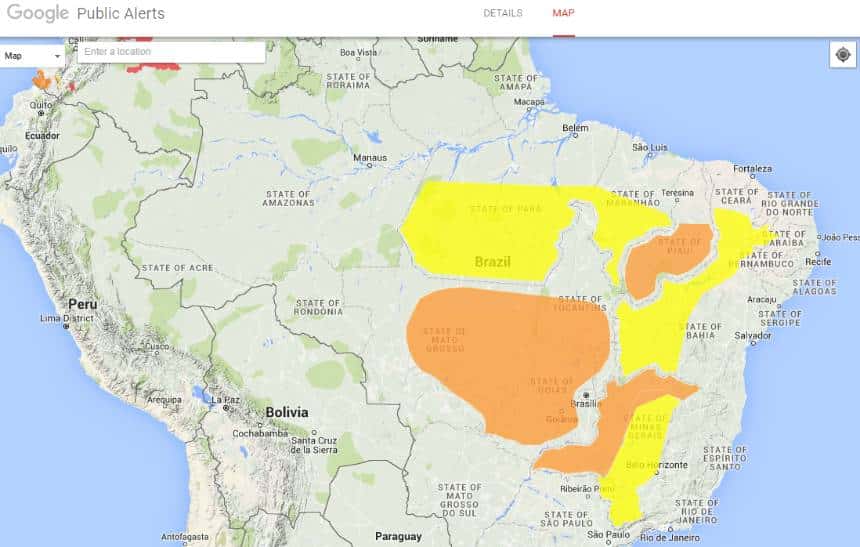The width and height of the screenshot is (860, 547).
Task: Click the São Luís city label
Action: click(649, 147)
